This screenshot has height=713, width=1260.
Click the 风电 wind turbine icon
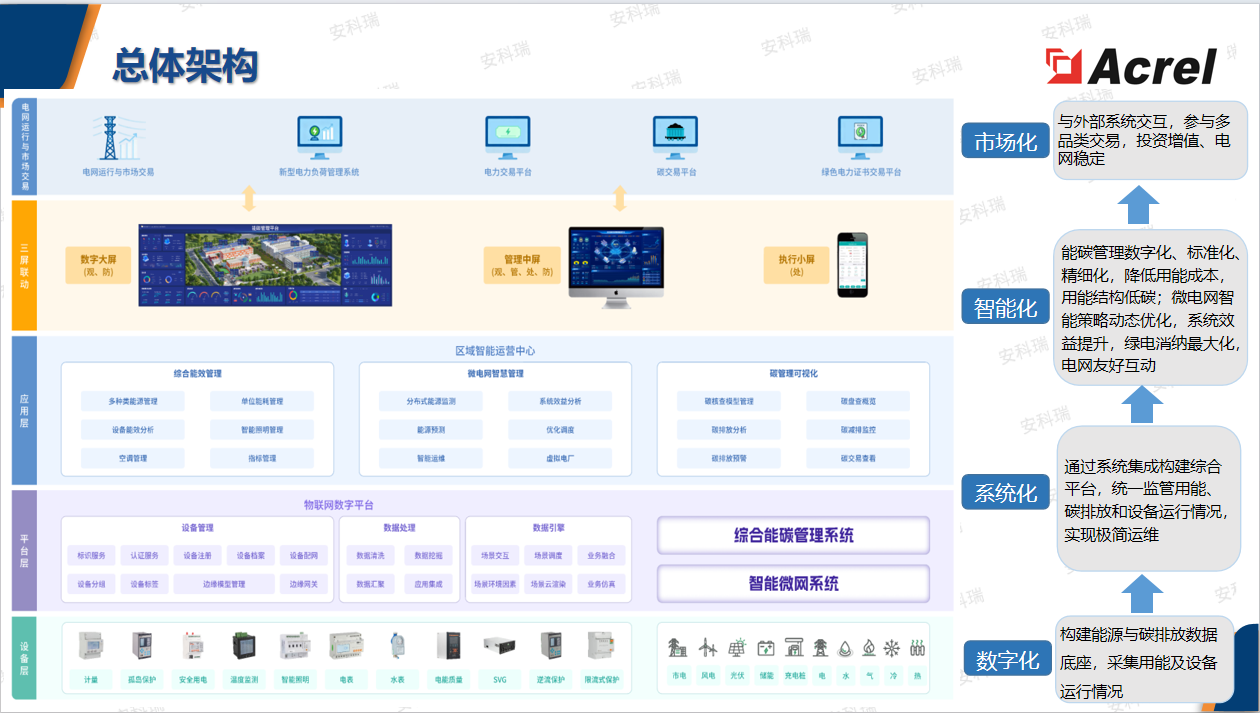pyautogui.click(x=708, y=648)
